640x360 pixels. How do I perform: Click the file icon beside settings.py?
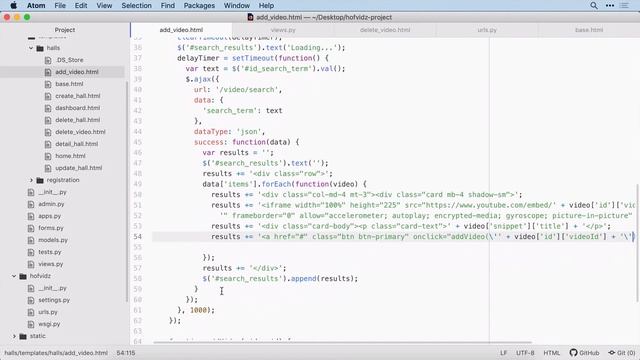click(31, 300)
